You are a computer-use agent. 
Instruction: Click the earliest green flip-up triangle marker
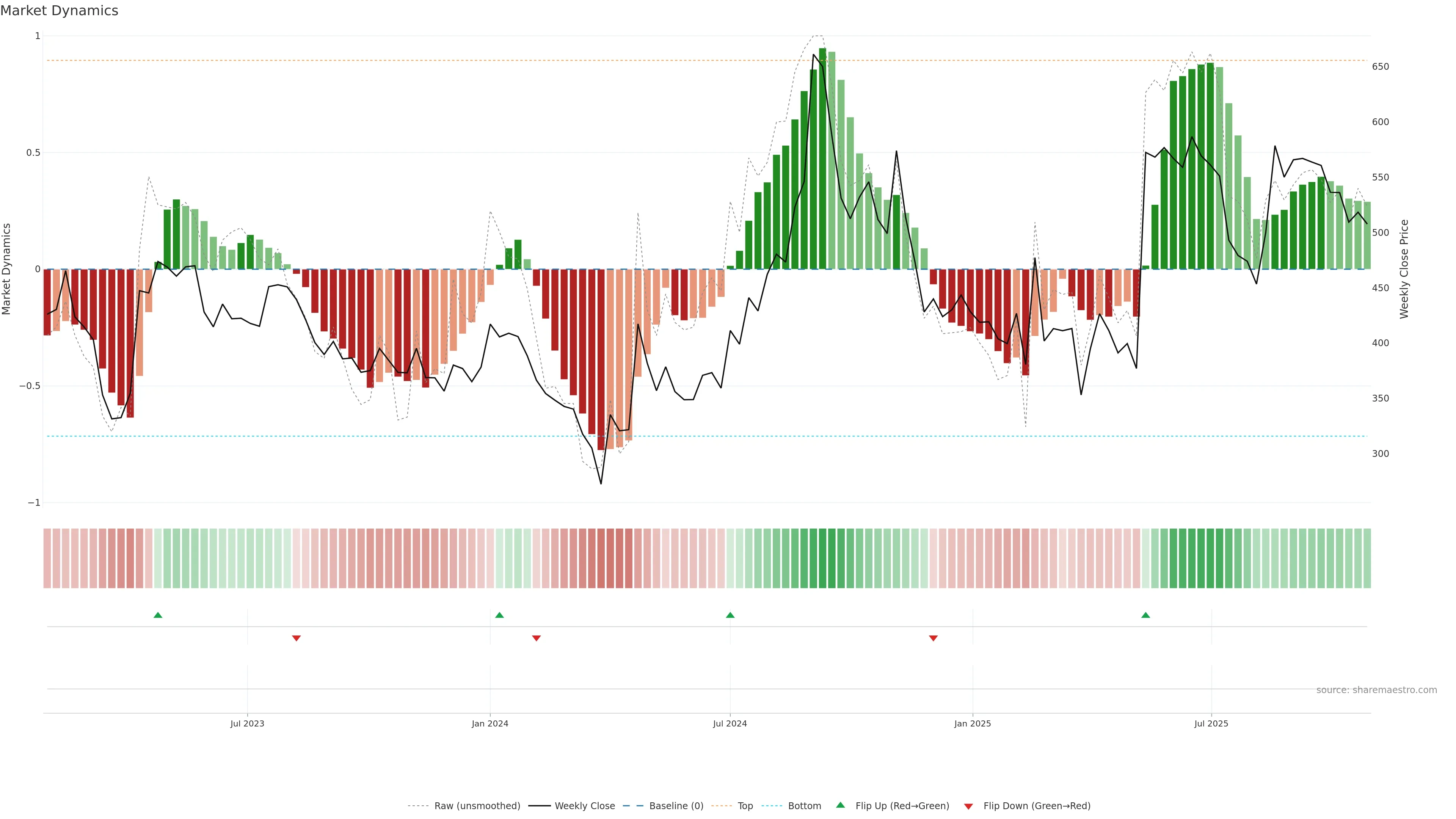(x=158, y=615)
